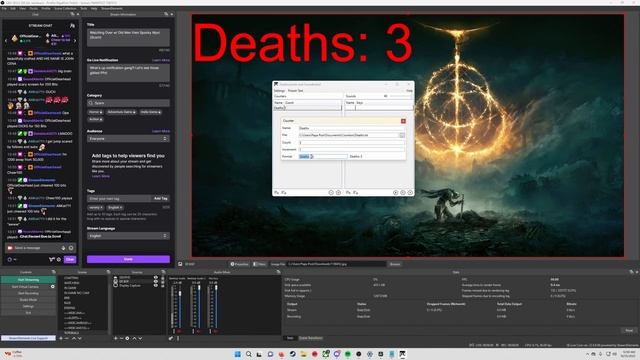The image size is (640, 360).
Task: Move scene down in Scenes list
Action: pos(80,338)
